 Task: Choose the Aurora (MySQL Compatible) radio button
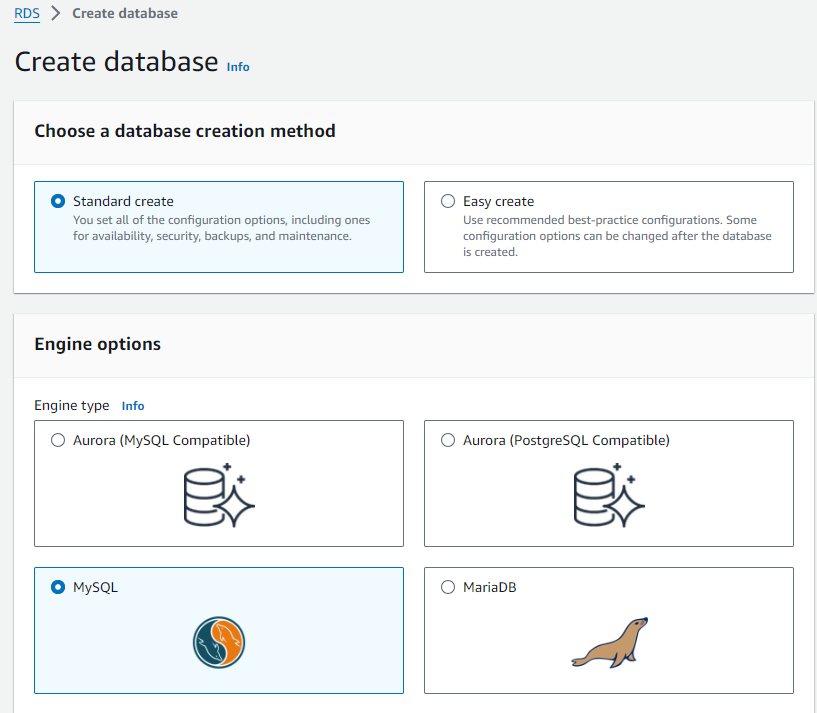pyautogui.click(x=58, y=440)
